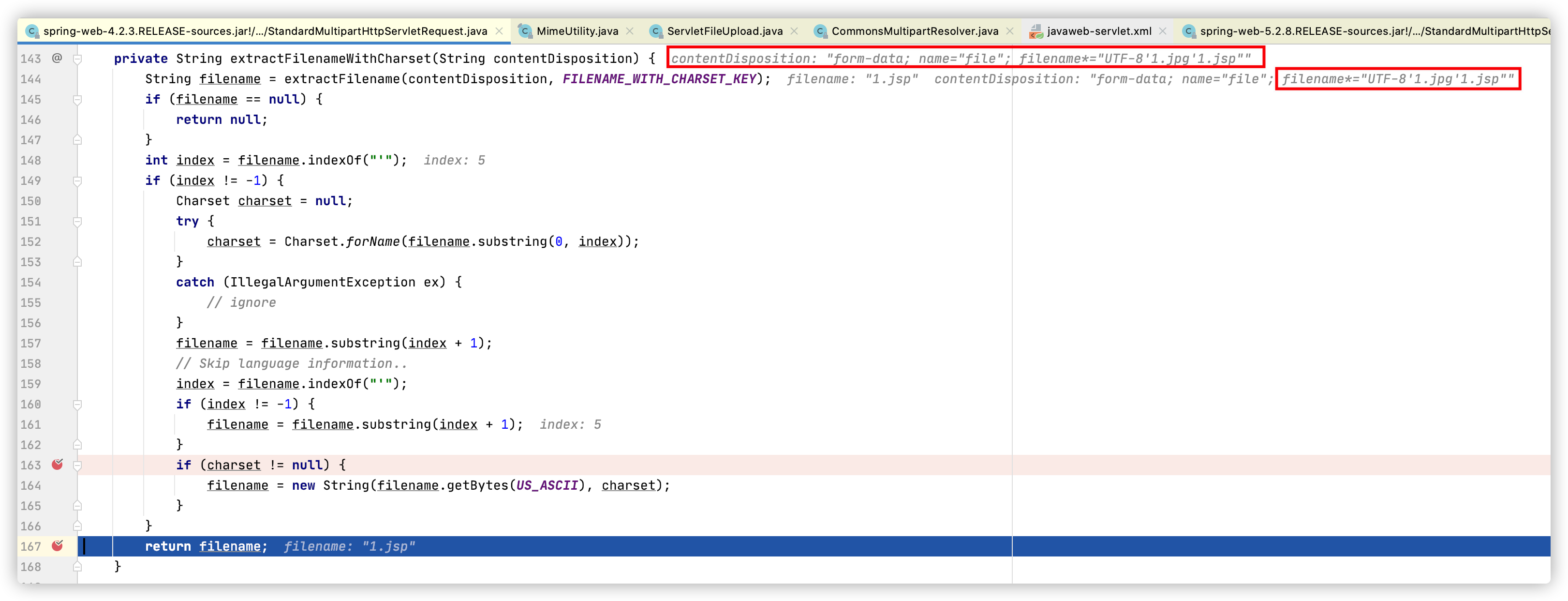Click FILENAME_WITH_CHARSET_KEY constant on line 144
Image resolution: width=1568 pixels, height=601 pixels.
point(659,79)
